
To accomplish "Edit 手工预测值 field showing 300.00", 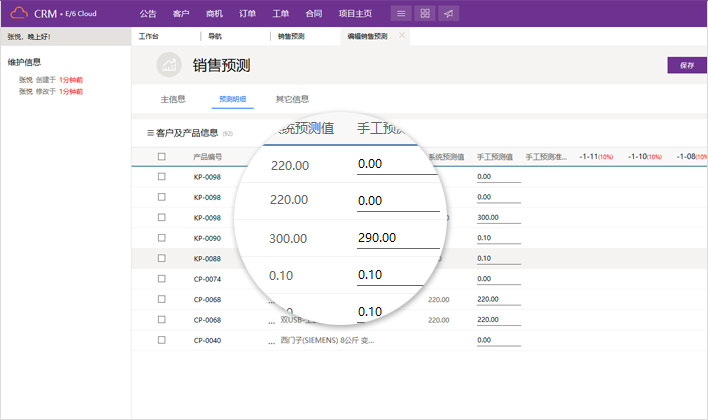I will pyautogui.click(x=498, y=217).
